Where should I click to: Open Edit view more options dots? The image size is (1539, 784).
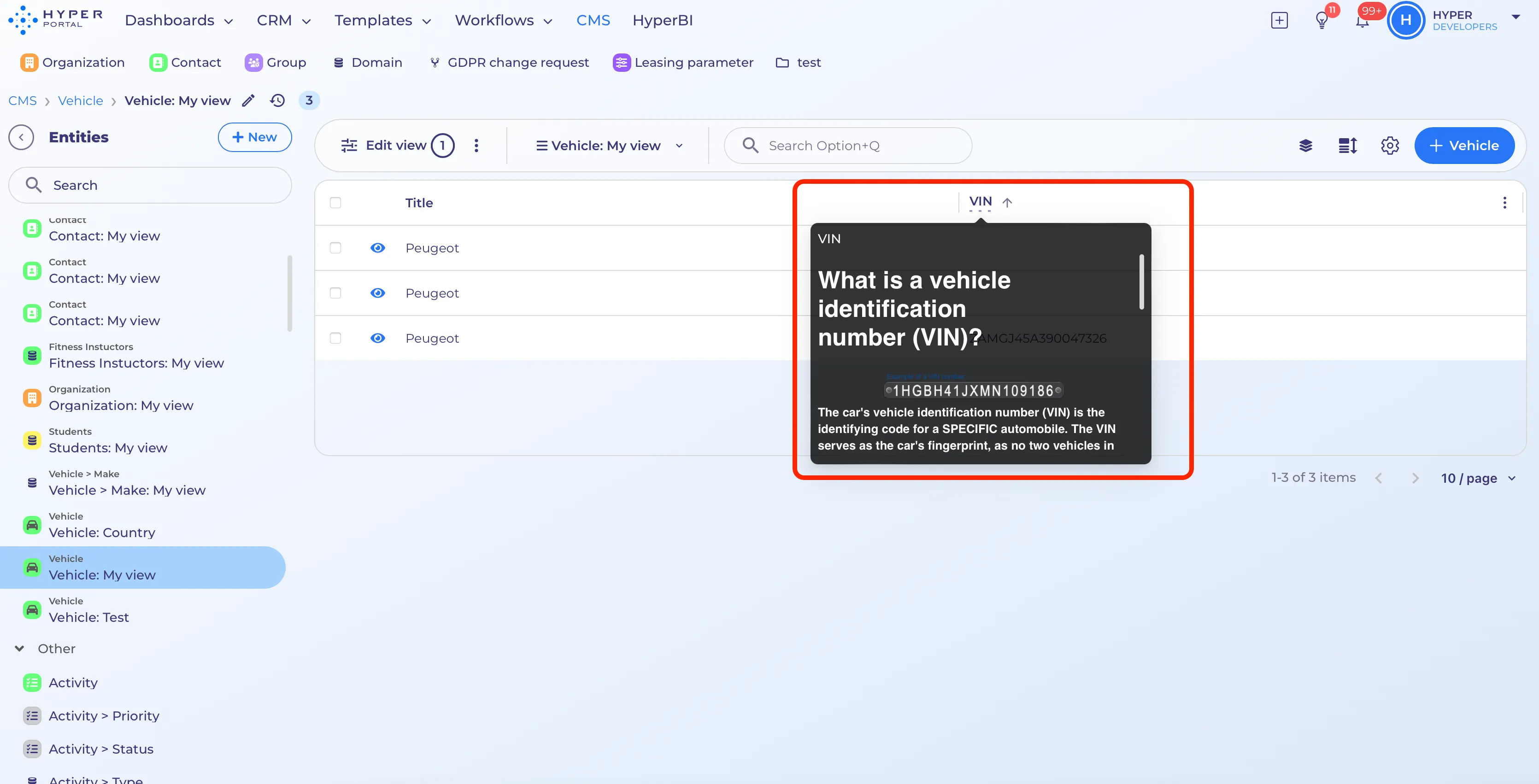(x=476, y=146)
